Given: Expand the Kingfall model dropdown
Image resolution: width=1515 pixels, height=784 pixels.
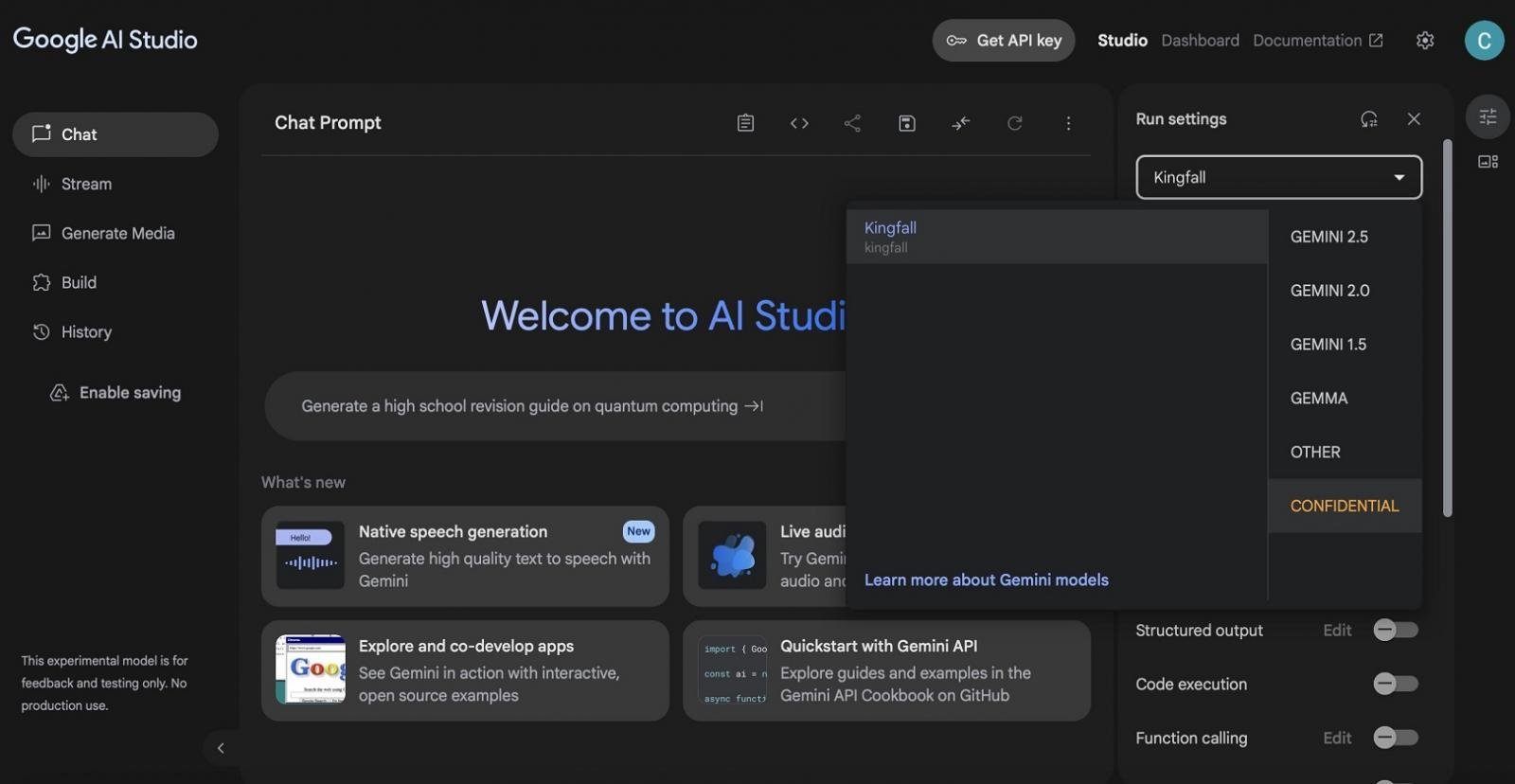Looking at the screenshot, I should [x=1278, y=177].
